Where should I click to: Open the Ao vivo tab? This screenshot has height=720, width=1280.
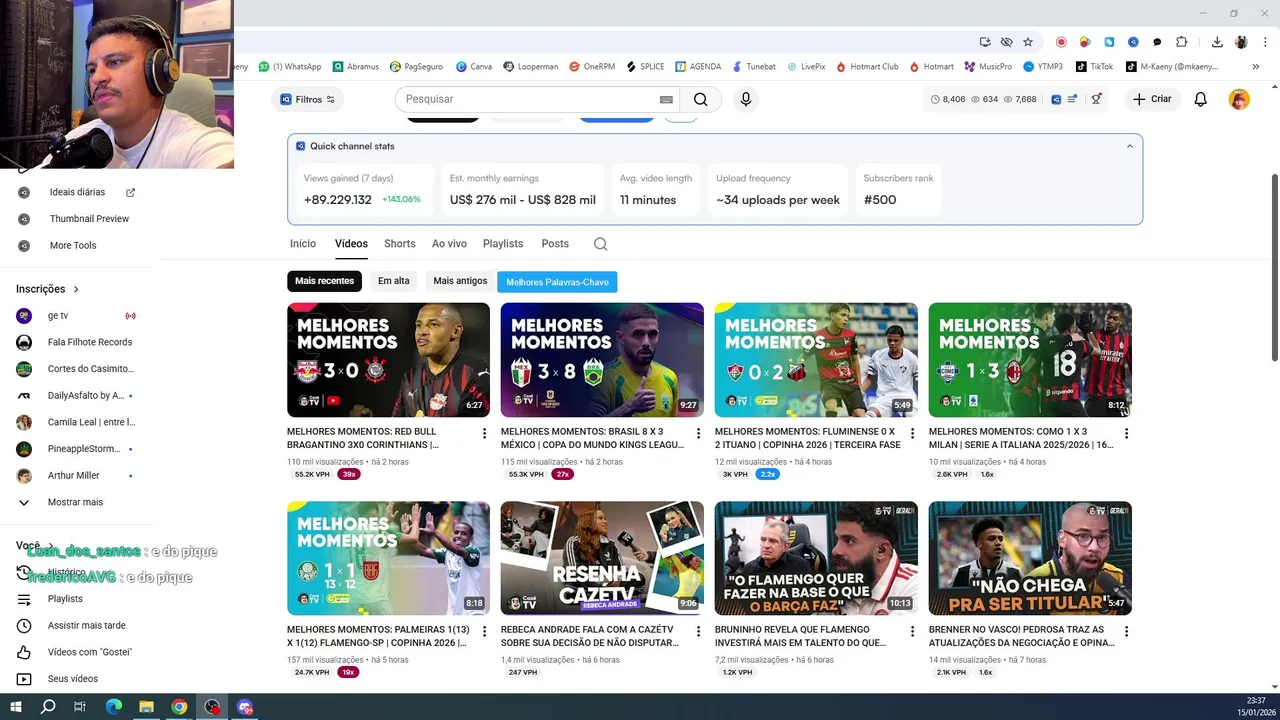tap(449, 244)
